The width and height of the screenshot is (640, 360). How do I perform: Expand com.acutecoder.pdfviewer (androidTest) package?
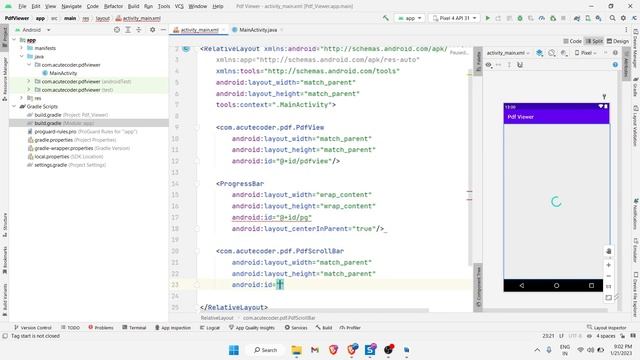tap(29, 81)
